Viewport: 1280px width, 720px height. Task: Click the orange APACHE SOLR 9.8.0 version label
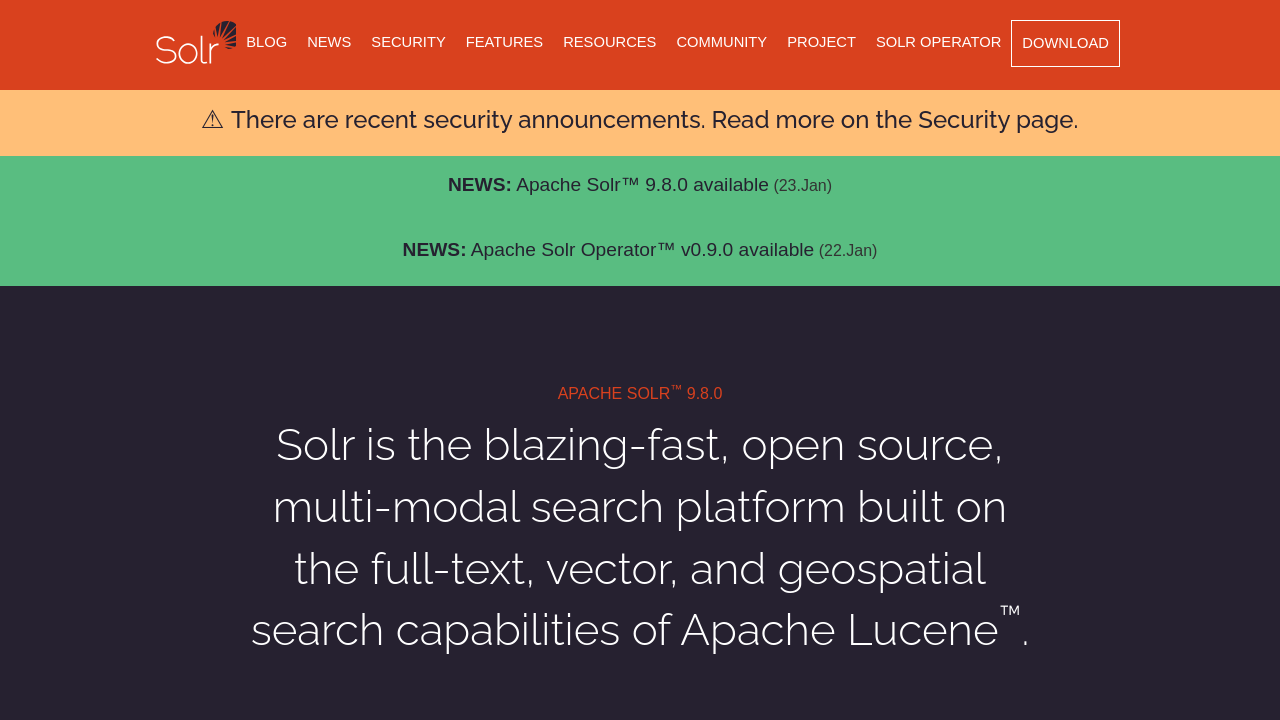pyautogui.click(x=640, y=394)
